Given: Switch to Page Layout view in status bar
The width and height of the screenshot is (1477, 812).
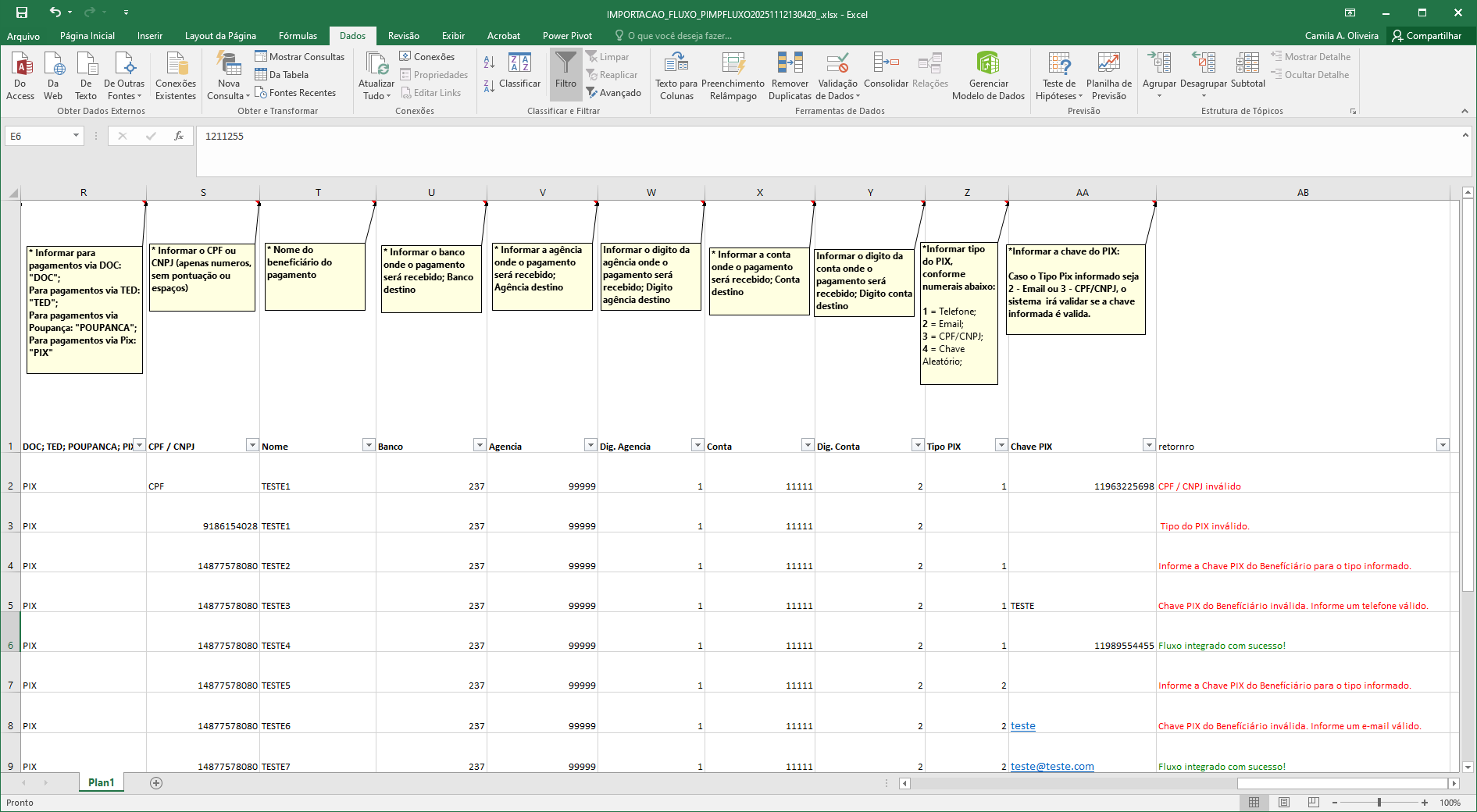Looking at the screenshot, I should (1284, 803).
